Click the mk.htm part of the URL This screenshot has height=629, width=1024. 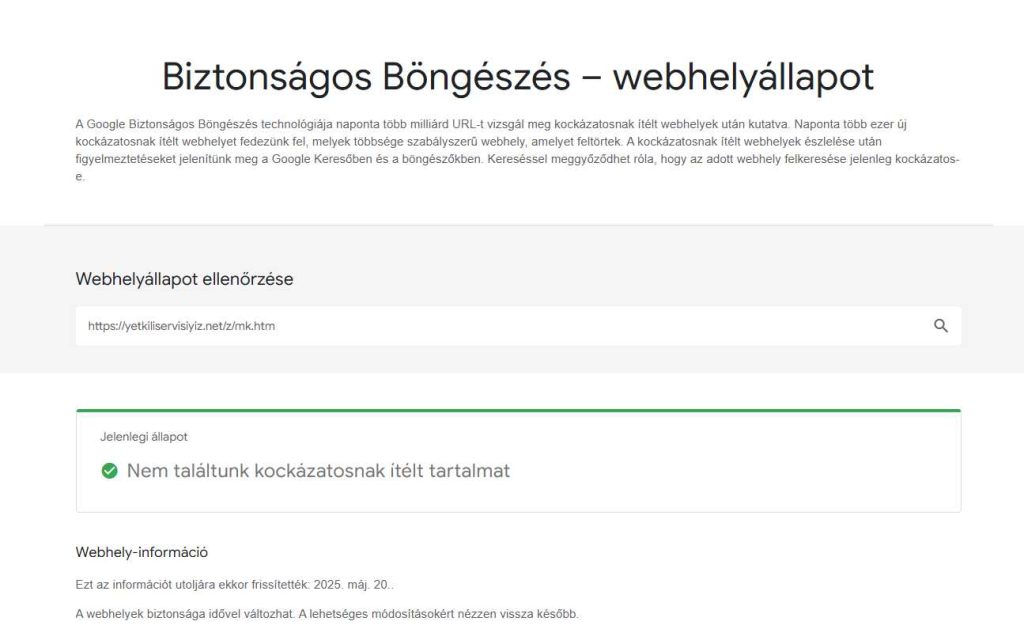tap(256, 326)
